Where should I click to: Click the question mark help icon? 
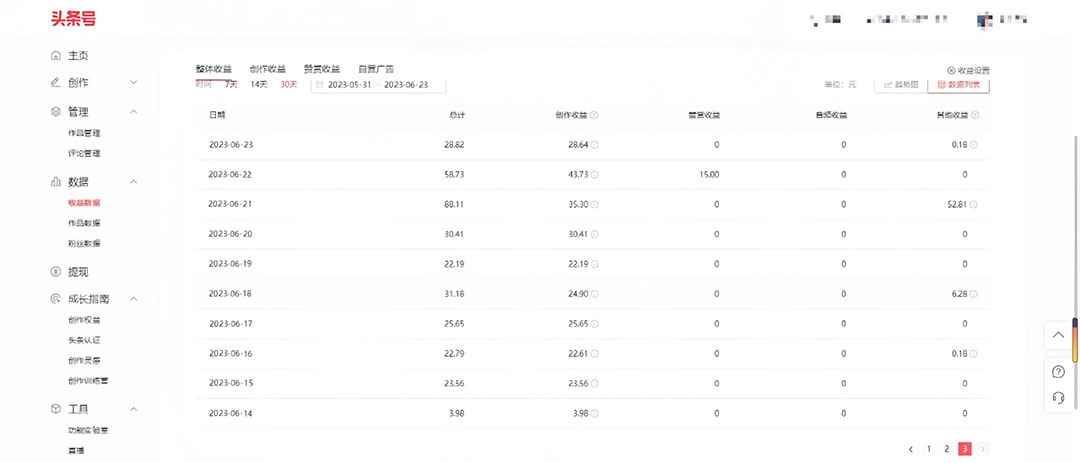1059,372
